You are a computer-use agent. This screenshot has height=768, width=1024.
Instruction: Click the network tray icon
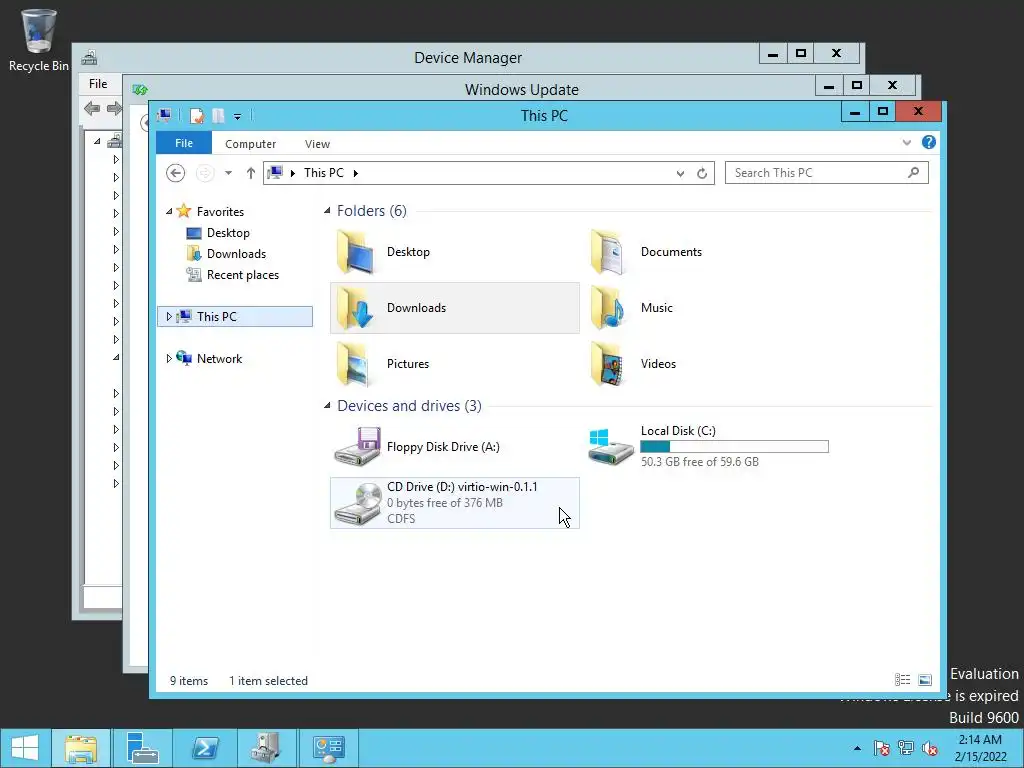[906, 748]
